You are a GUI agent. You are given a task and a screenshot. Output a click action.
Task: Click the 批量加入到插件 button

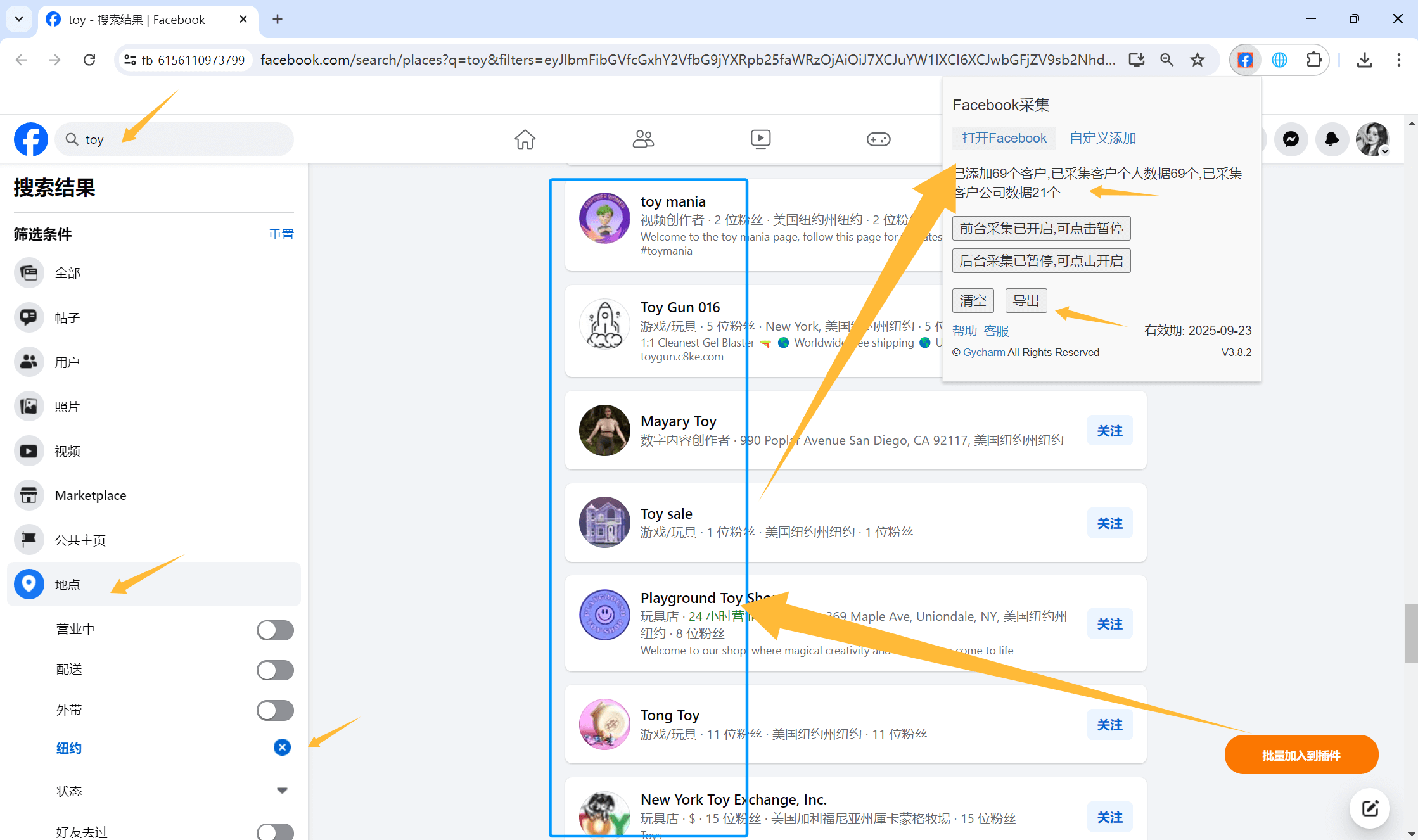(1301, 755)
